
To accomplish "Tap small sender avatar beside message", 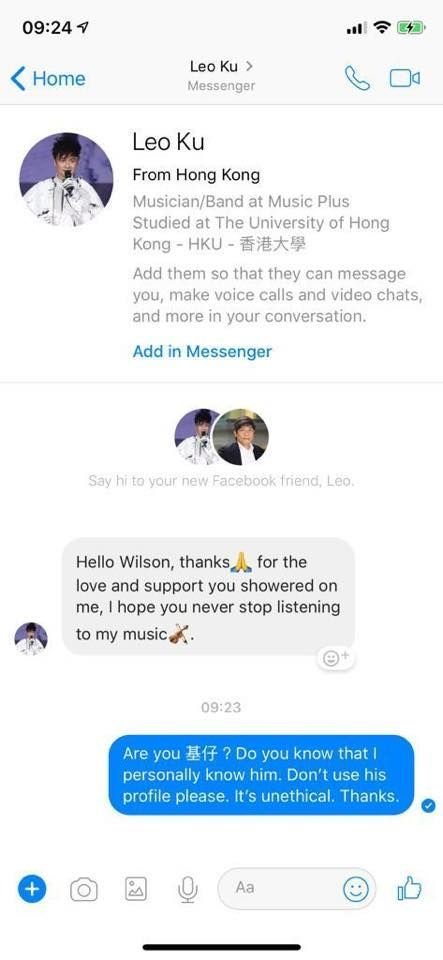I will 31,639.
